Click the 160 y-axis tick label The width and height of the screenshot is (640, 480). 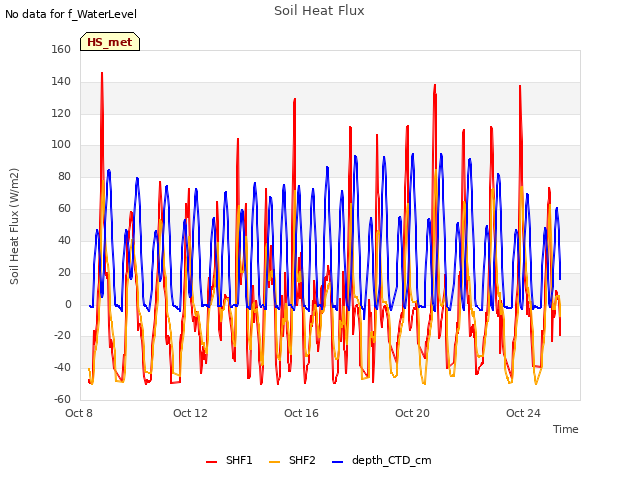click(61, 49)
